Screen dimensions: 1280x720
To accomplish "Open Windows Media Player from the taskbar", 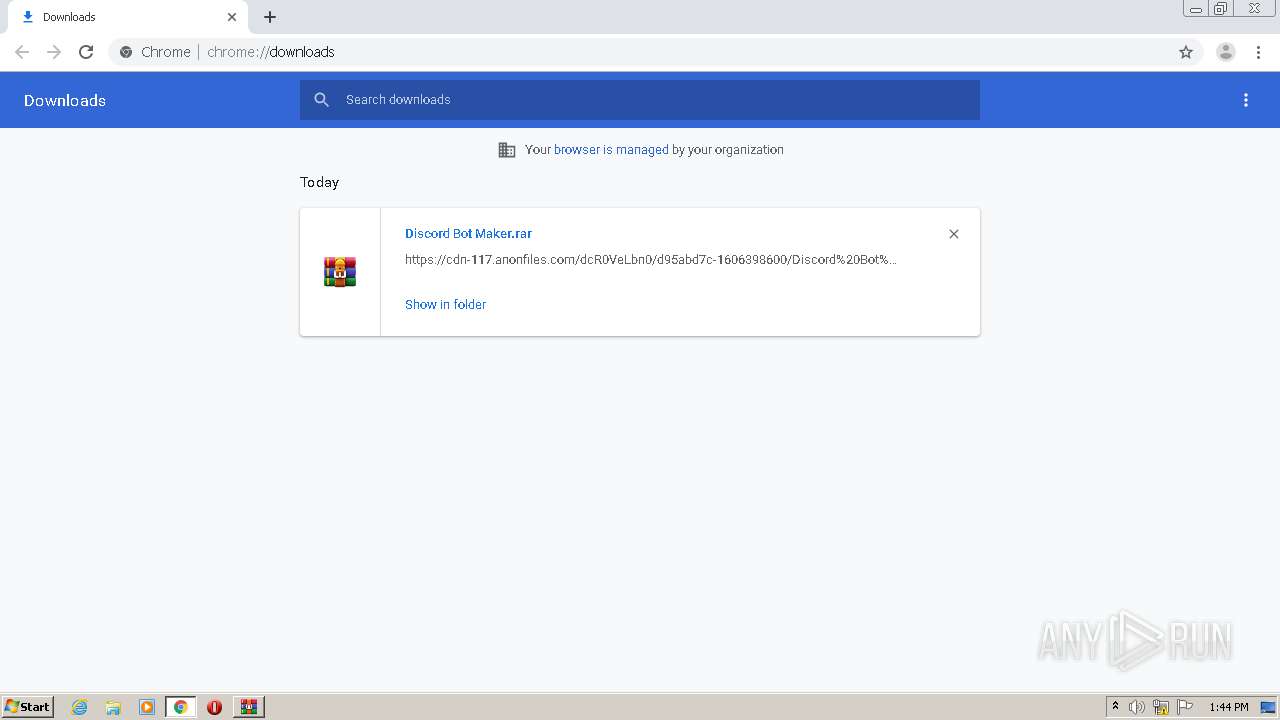I will point(146,707).
